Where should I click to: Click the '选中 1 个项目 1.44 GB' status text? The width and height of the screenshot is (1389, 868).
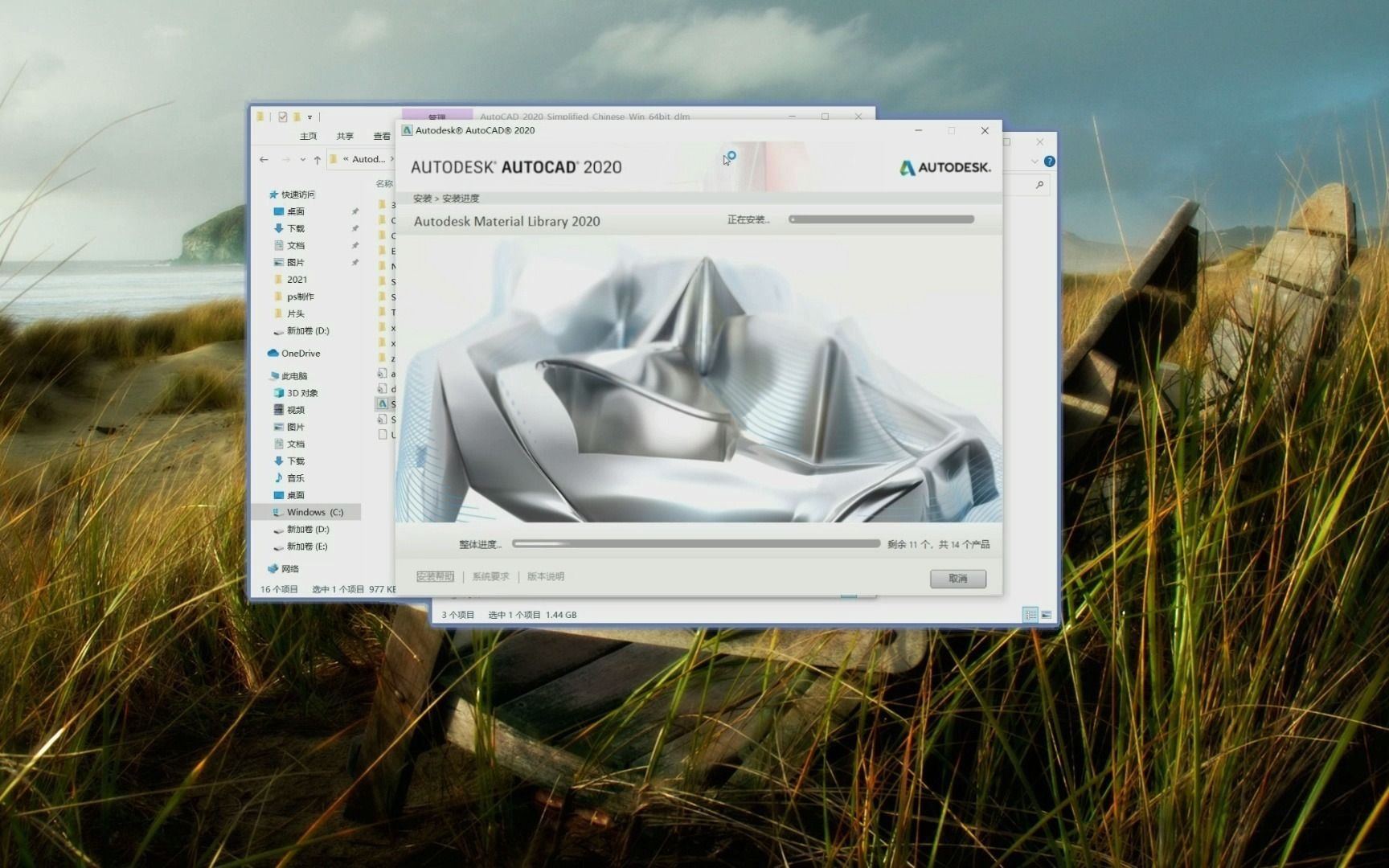point(532,615)
